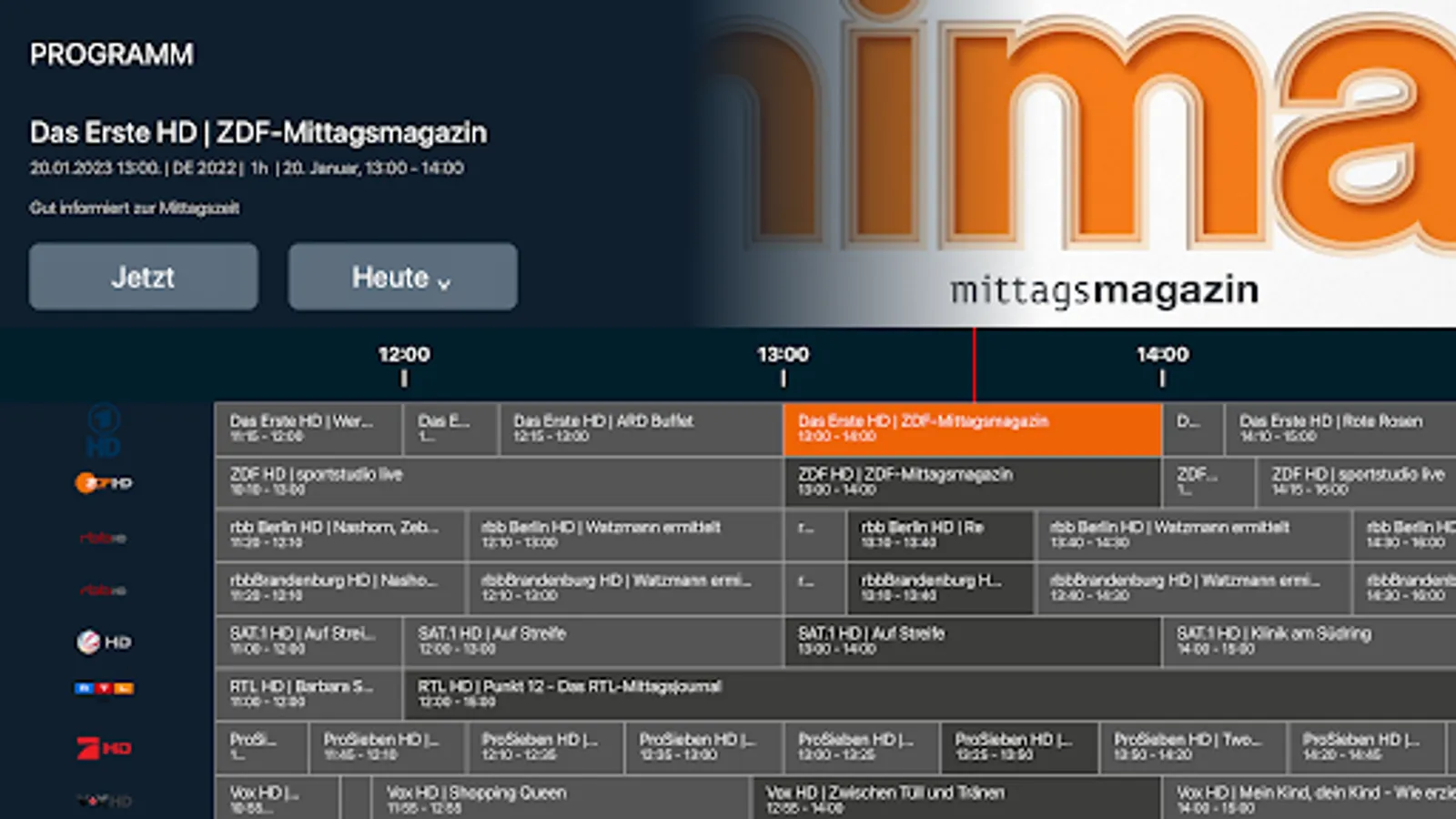Select ZDF HD sportstudio live cell starting 14:15

click(x=1357, y=482)
